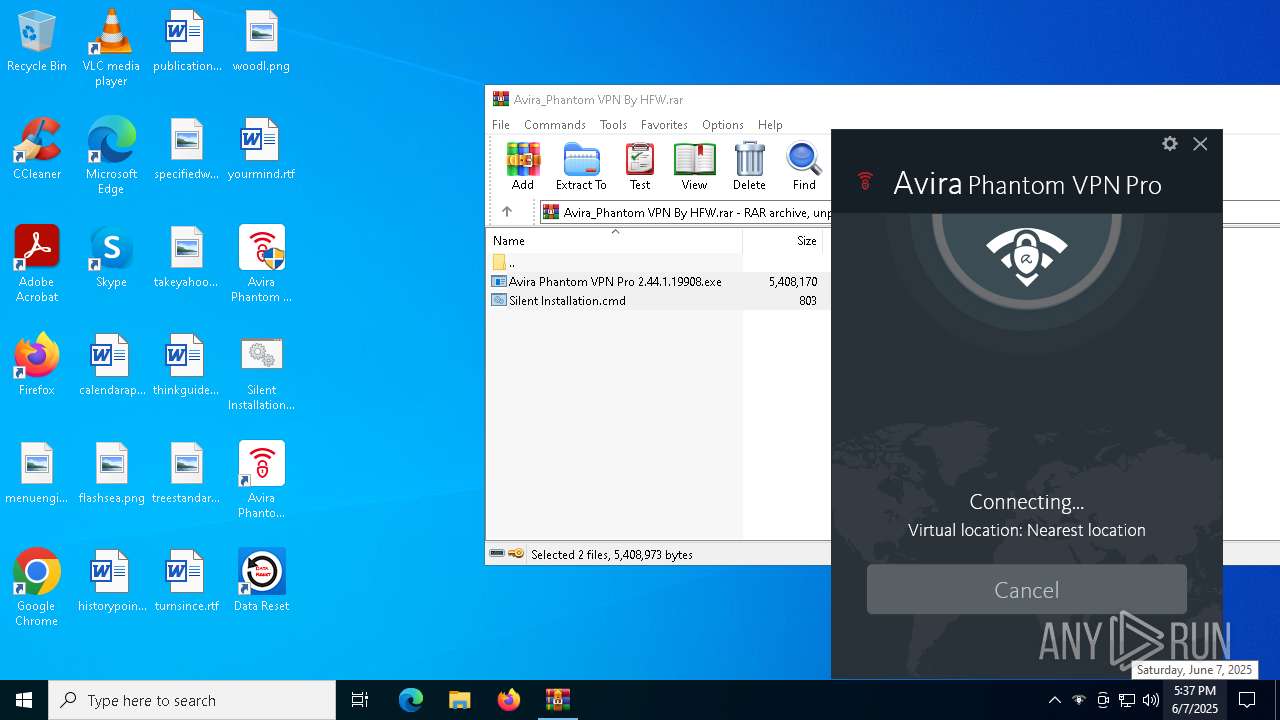Viewport: 1280px width, 720px height.
Task: Open CCleaner desktop shortcut
Action: point(37,149)
